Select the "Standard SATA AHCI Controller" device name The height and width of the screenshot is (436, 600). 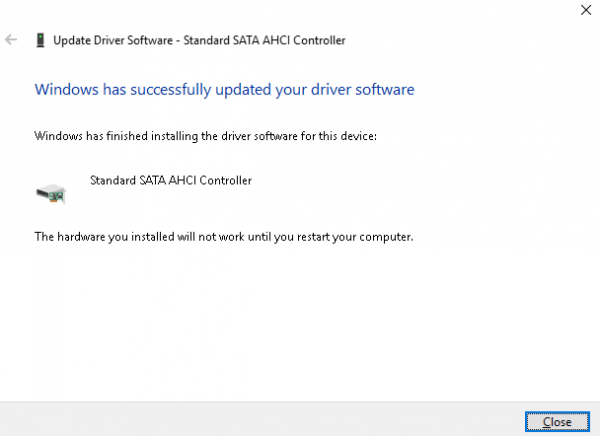click(x=171, y=181)
